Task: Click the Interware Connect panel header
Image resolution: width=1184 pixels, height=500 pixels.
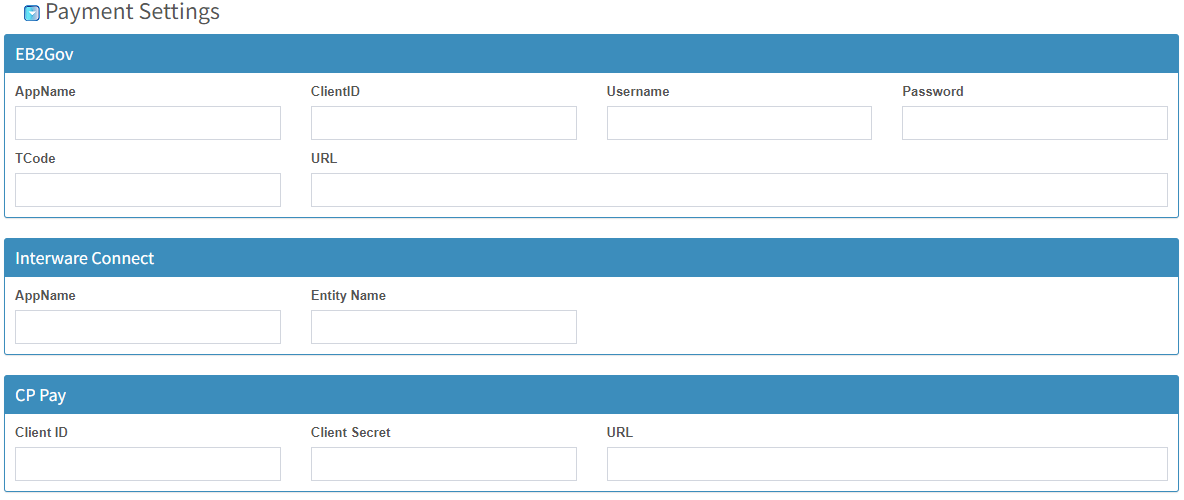Action: tap(591, 258)
